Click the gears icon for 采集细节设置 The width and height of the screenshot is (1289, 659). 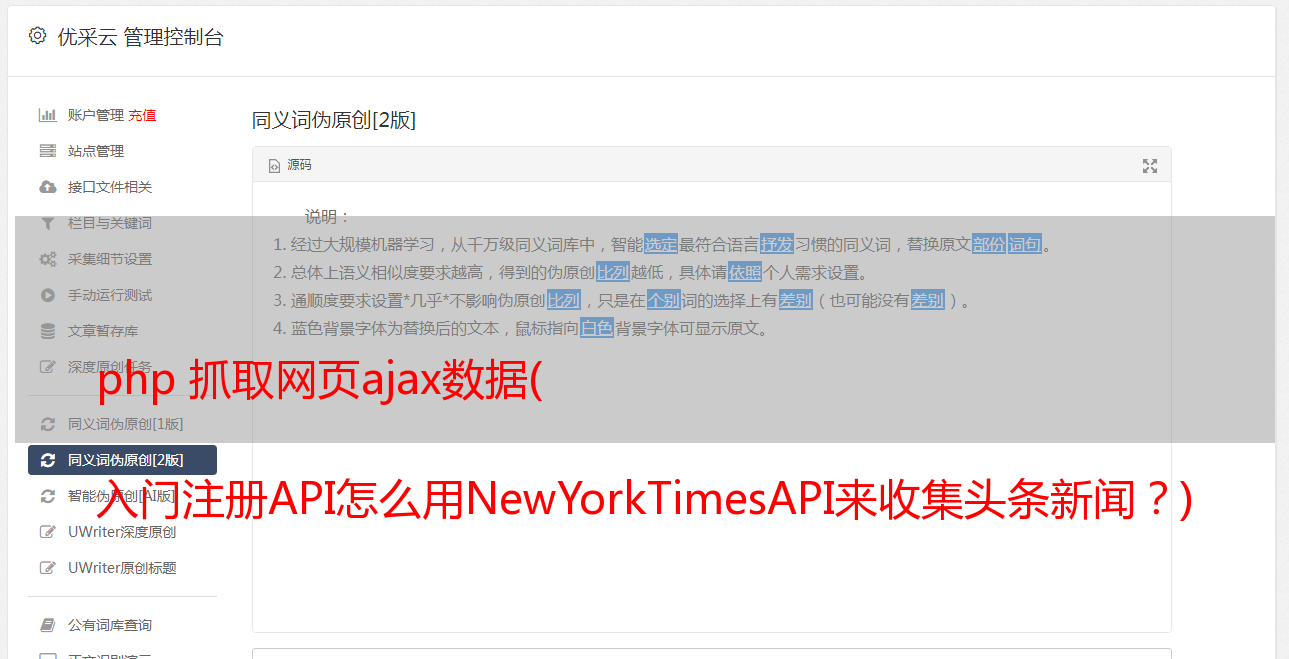click(x=47, y=259)
